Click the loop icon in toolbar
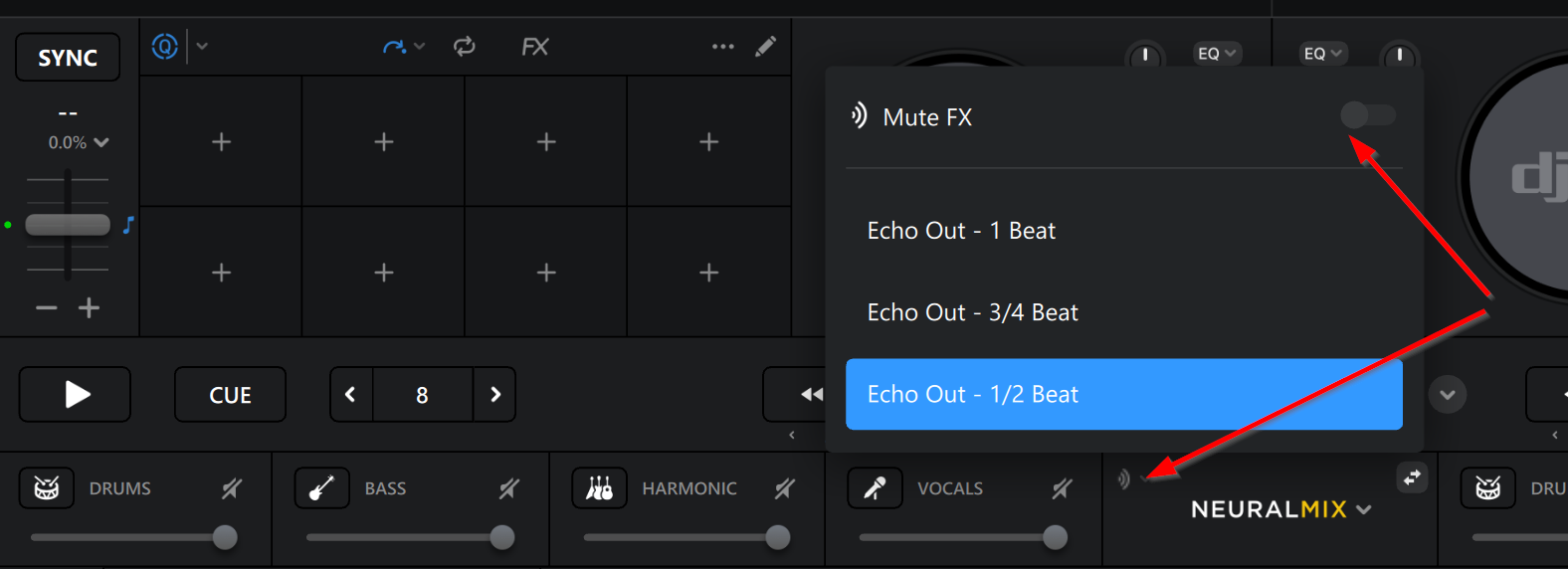The height and width of the screenshot is (569, 1568). (464, 47)
